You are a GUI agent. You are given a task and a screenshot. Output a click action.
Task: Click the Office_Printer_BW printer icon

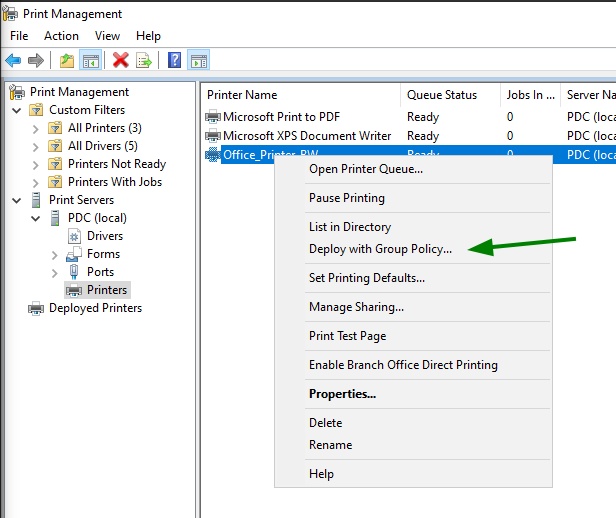tap(213, 154)
